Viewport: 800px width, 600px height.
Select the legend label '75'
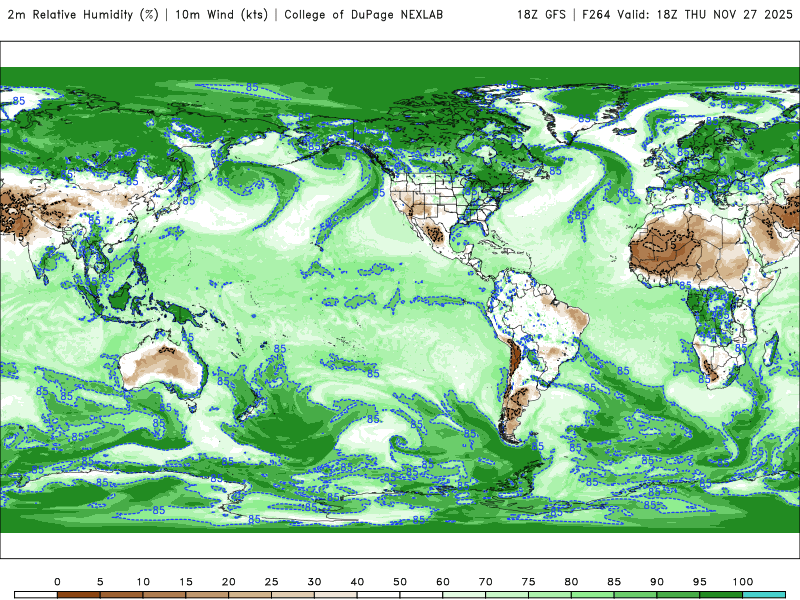point(529,582)
